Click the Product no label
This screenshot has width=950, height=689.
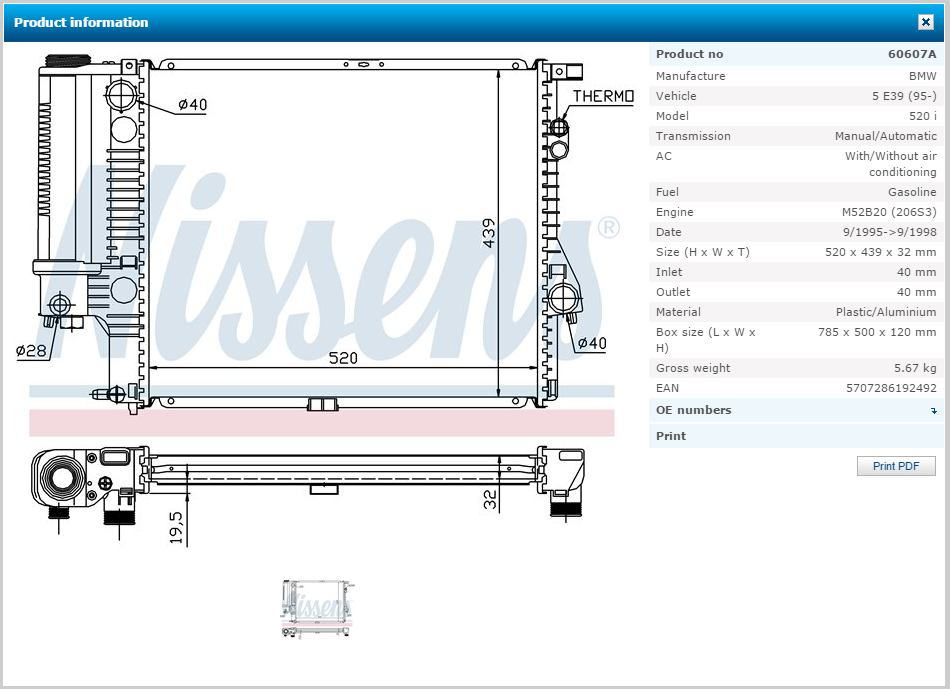[x=689, y=54]
